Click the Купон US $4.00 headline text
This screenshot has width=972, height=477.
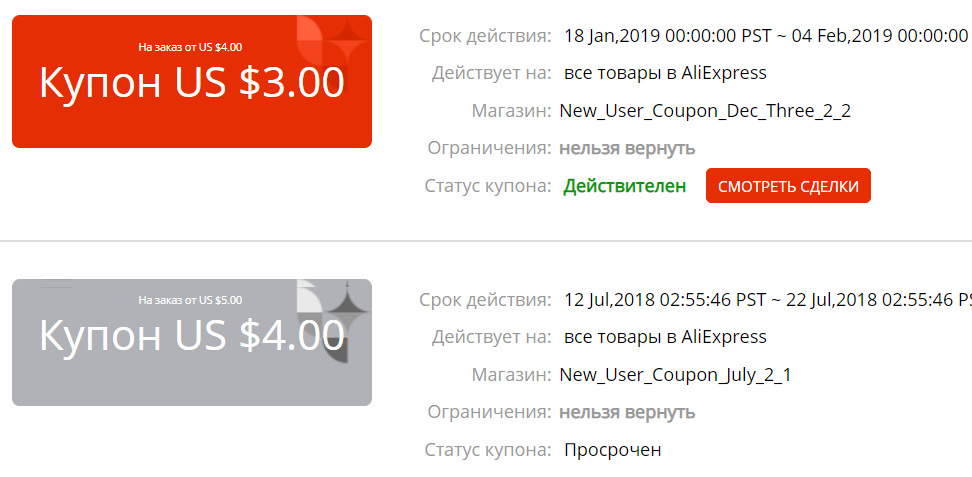click(192, 336)
